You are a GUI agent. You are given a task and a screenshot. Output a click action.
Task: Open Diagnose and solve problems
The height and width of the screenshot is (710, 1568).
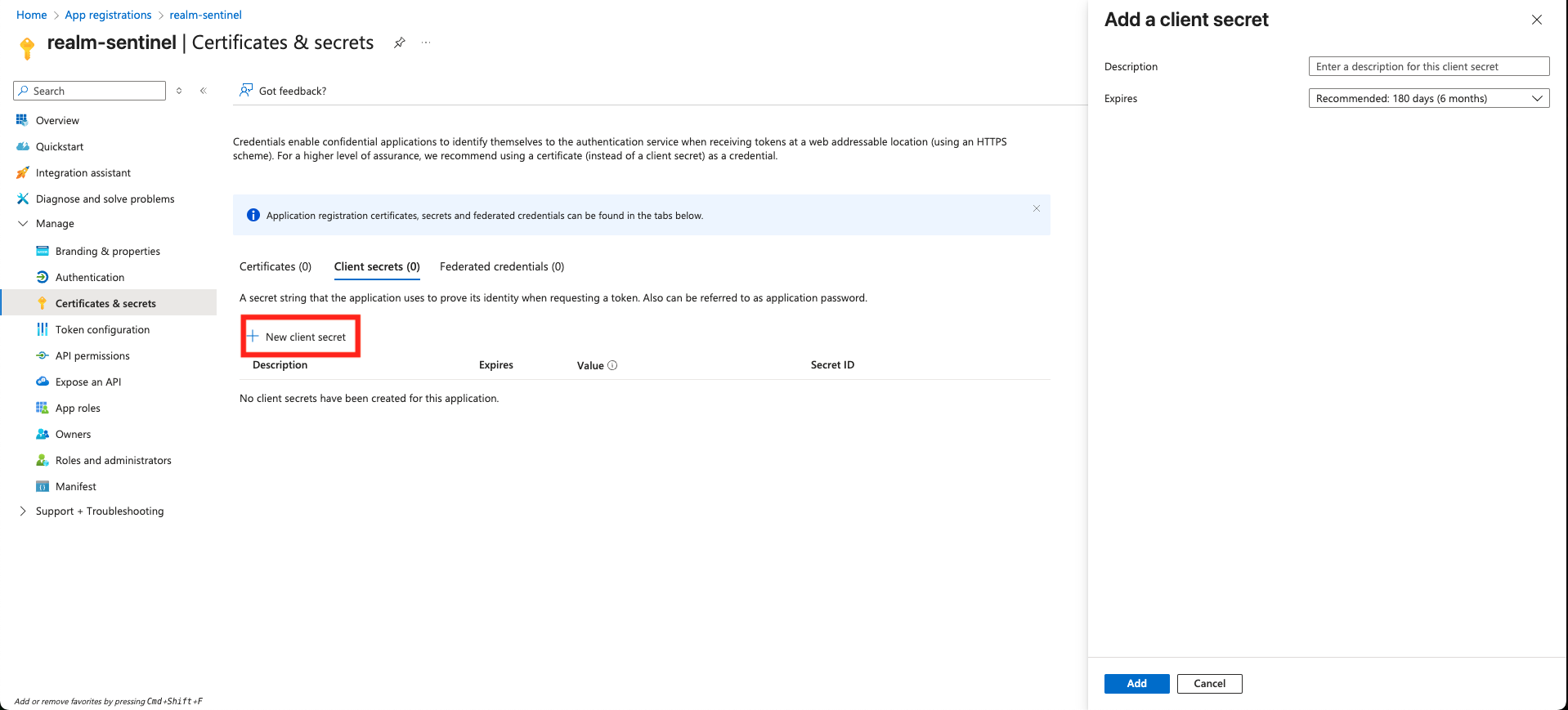[x=105, y=199]
